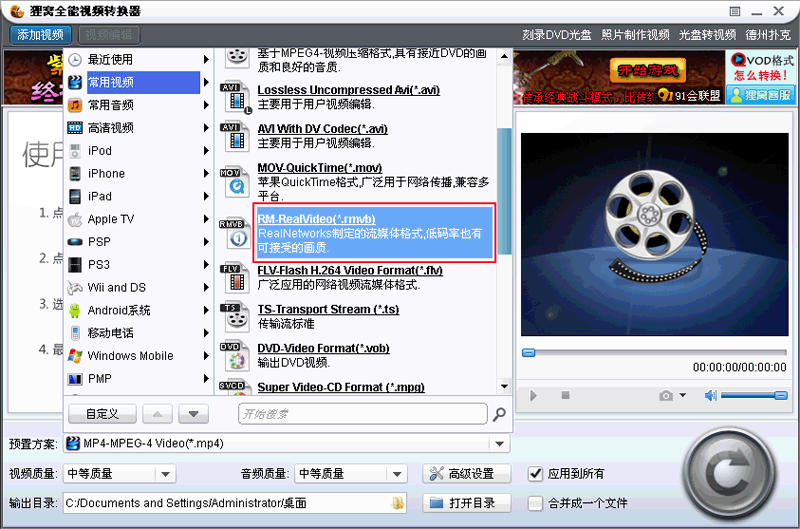This screenshot has width=800, height=529.
Task: Click the stop button in preview panel
Action: 565,395
